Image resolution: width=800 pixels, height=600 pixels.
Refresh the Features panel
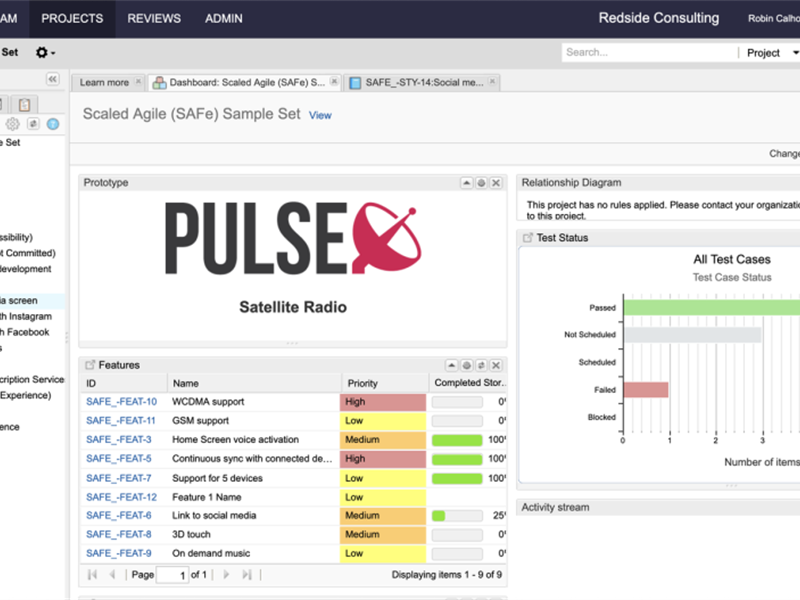[481, 366]
